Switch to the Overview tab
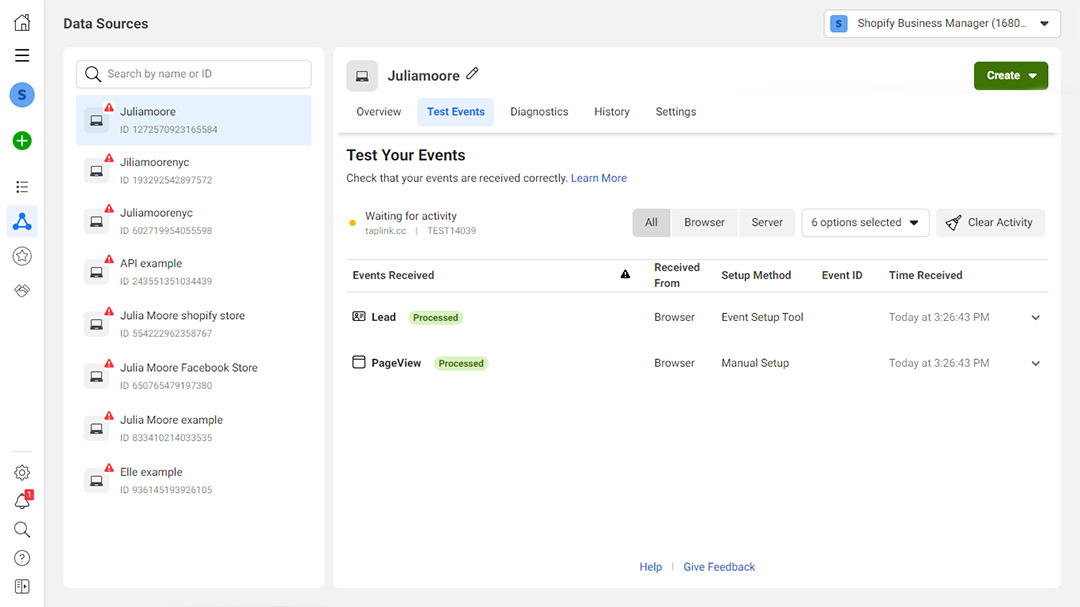The width and height of the screenshot is (1080, 607). [x=379, y=112]
